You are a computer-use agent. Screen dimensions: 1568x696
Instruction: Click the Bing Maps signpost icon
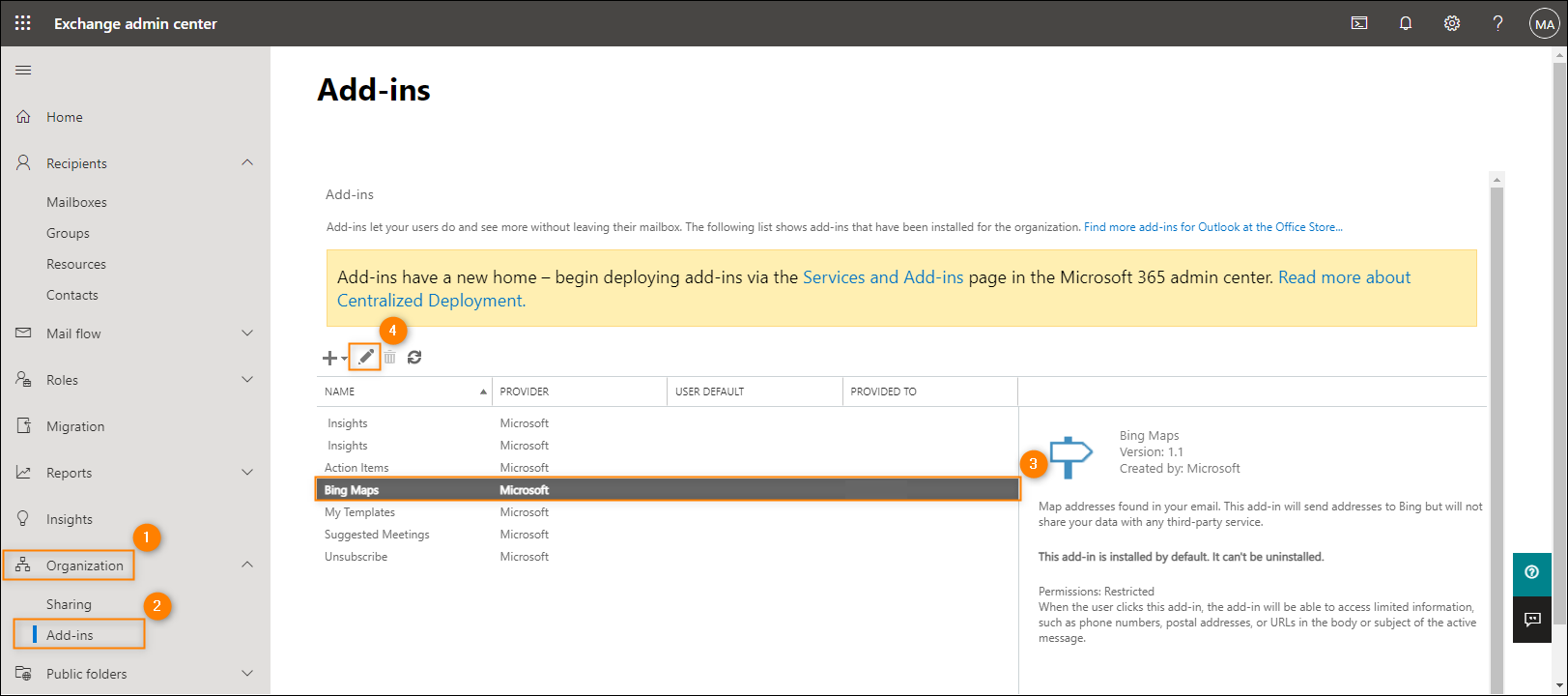(x=1070, y=457)
